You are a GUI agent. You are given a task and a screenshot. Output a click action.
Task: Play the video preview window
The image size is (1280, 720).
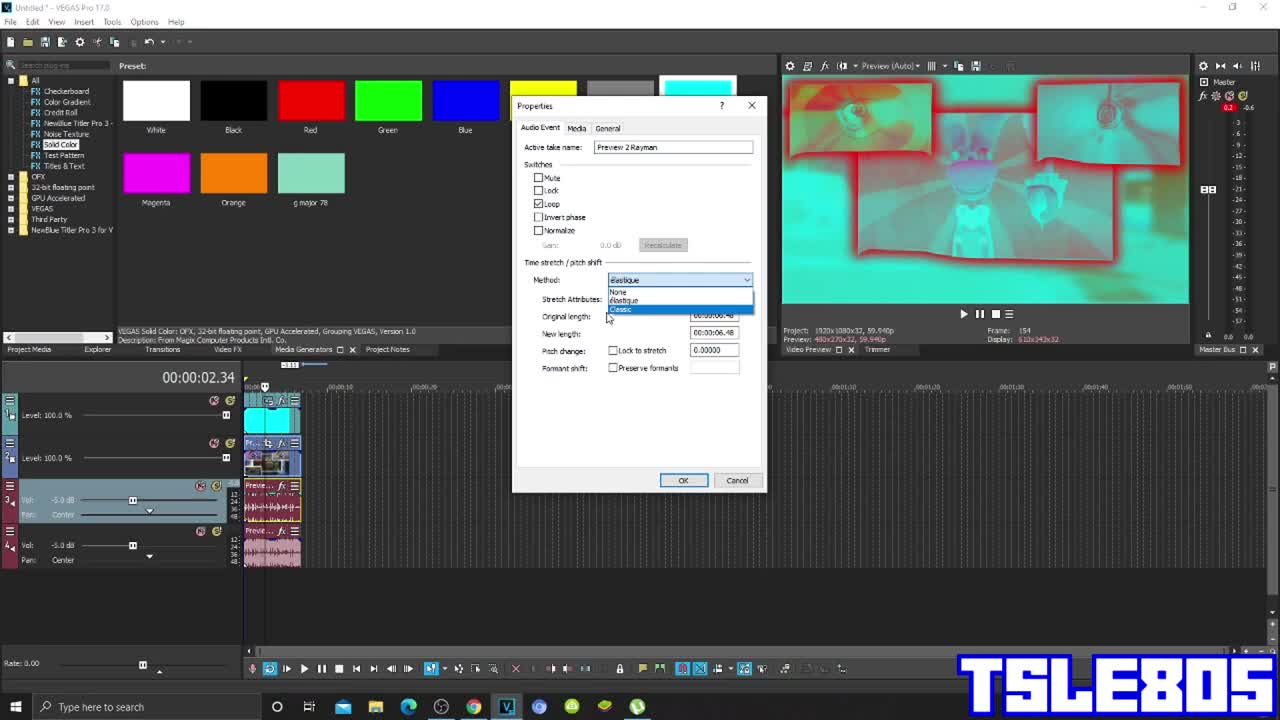pos(964,314)
